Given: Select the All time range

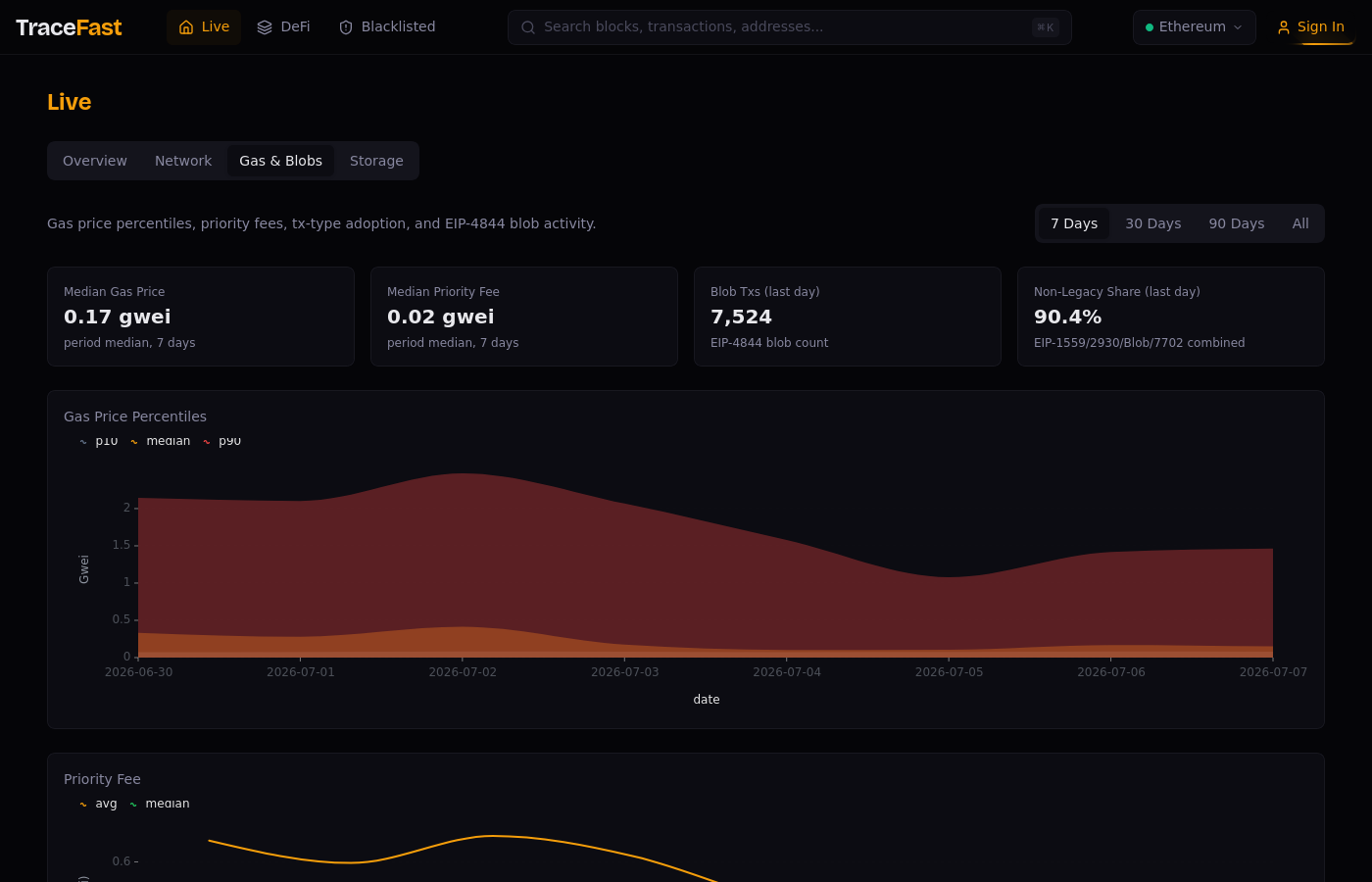Looking at the screenshot, I should [1300, 223].
